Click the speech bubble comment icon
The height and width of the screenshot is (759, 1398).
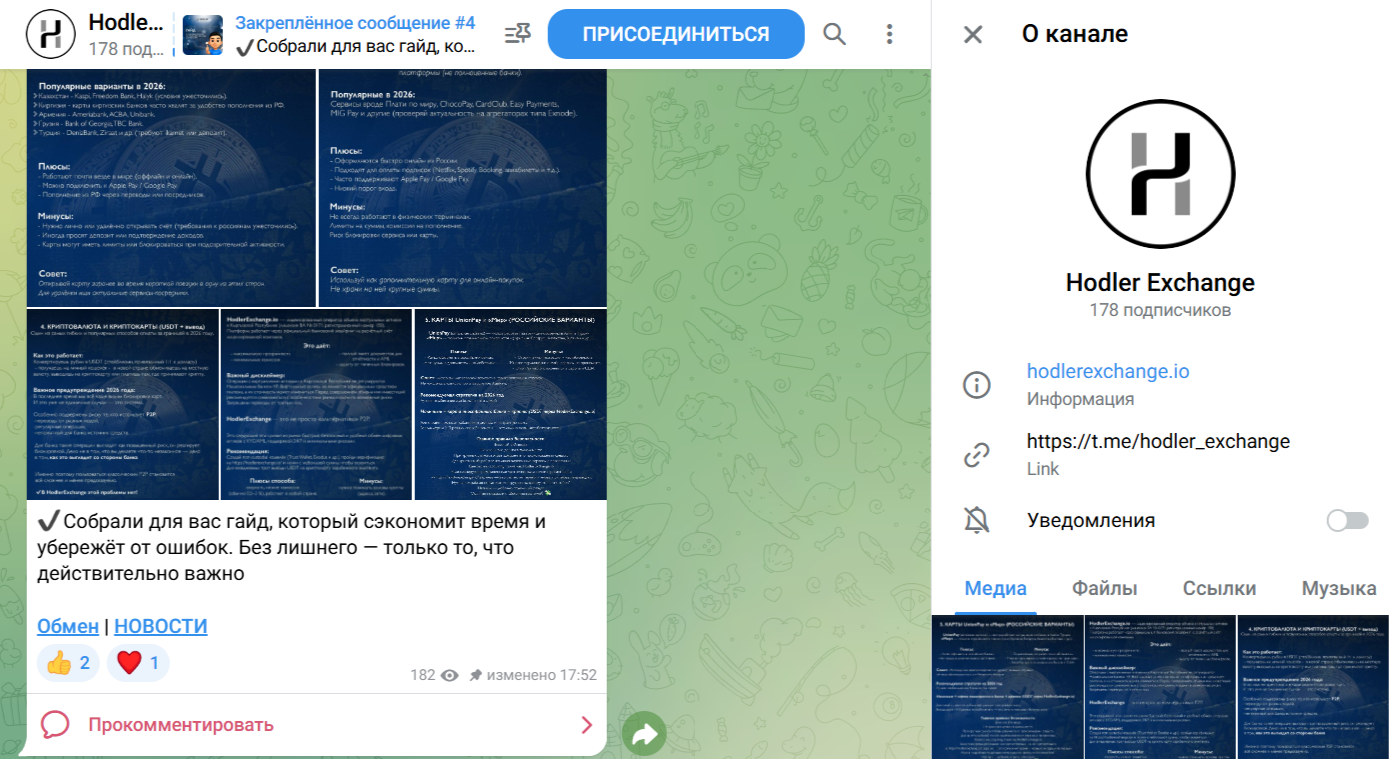[56, 725]
